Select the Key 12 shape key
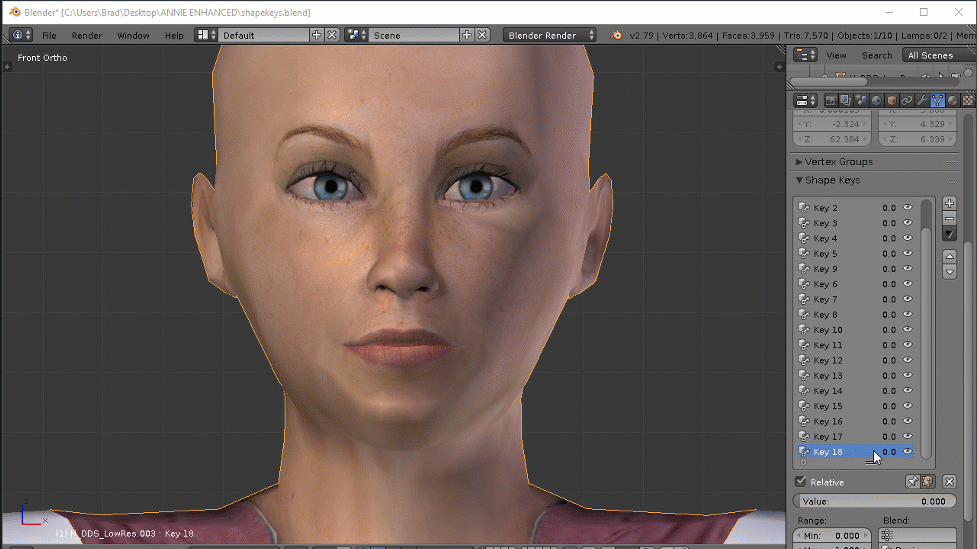This screenshot has width=977, height=549. [x=855, y=360]
